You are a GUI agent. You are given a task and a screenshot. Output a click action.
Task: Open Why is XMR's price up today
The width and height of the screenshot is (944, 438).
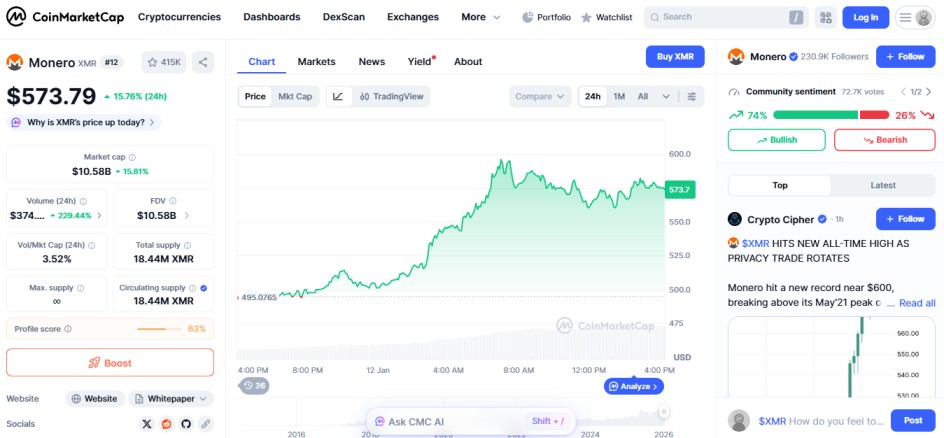84,123
